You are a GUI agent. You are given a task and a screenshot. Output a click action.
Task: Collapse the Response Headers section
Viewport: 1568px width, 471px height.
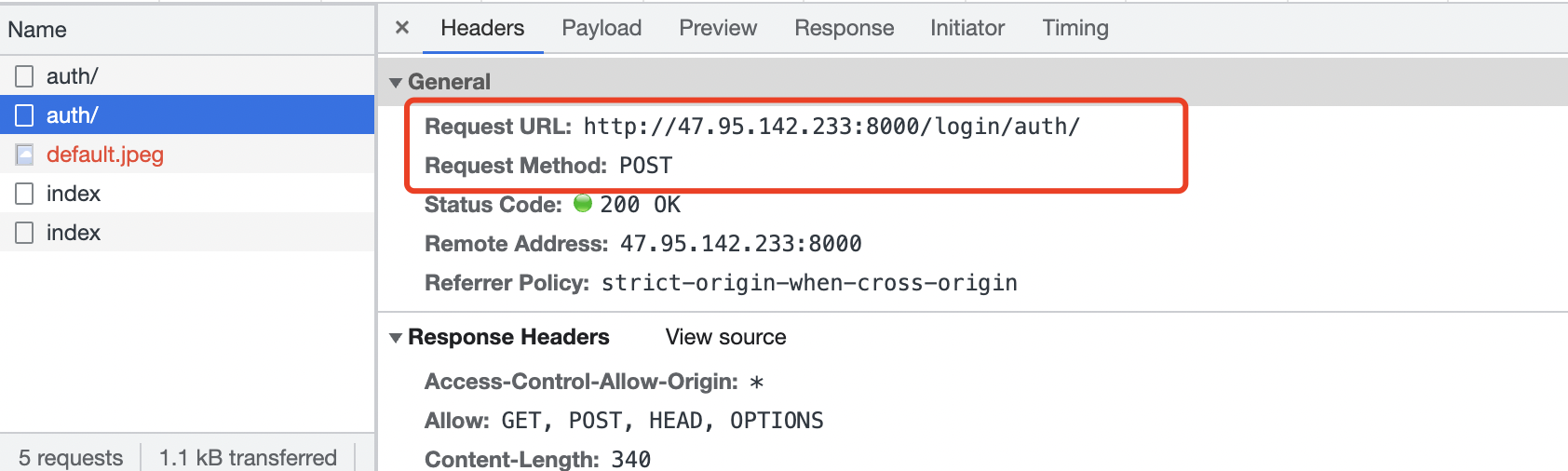coord(396,338)
